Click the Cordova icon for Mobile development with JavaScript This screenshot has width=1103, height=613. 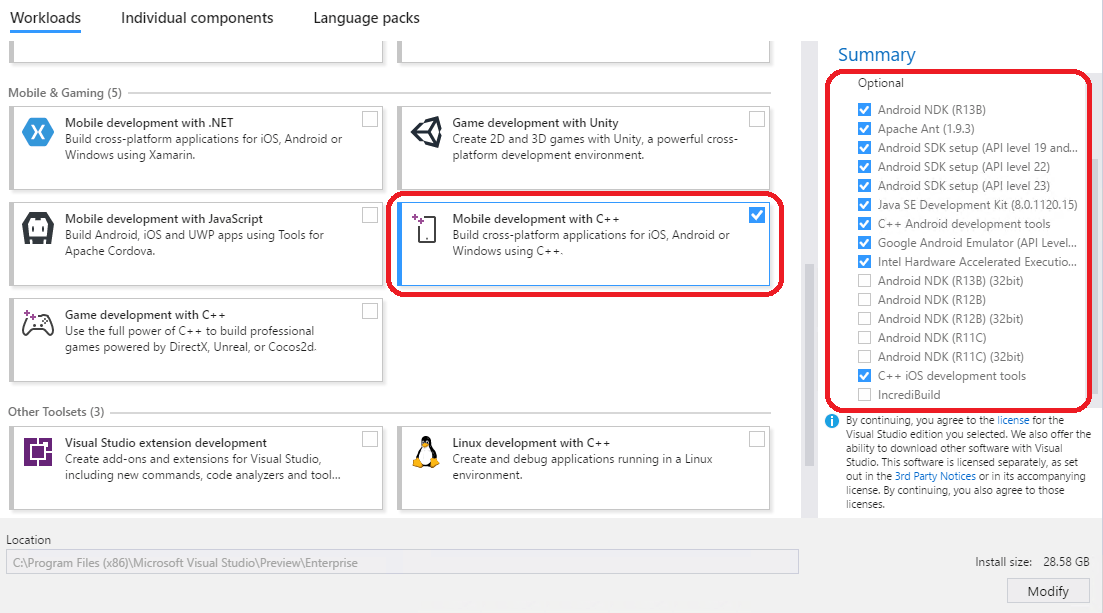coord(38,228)
